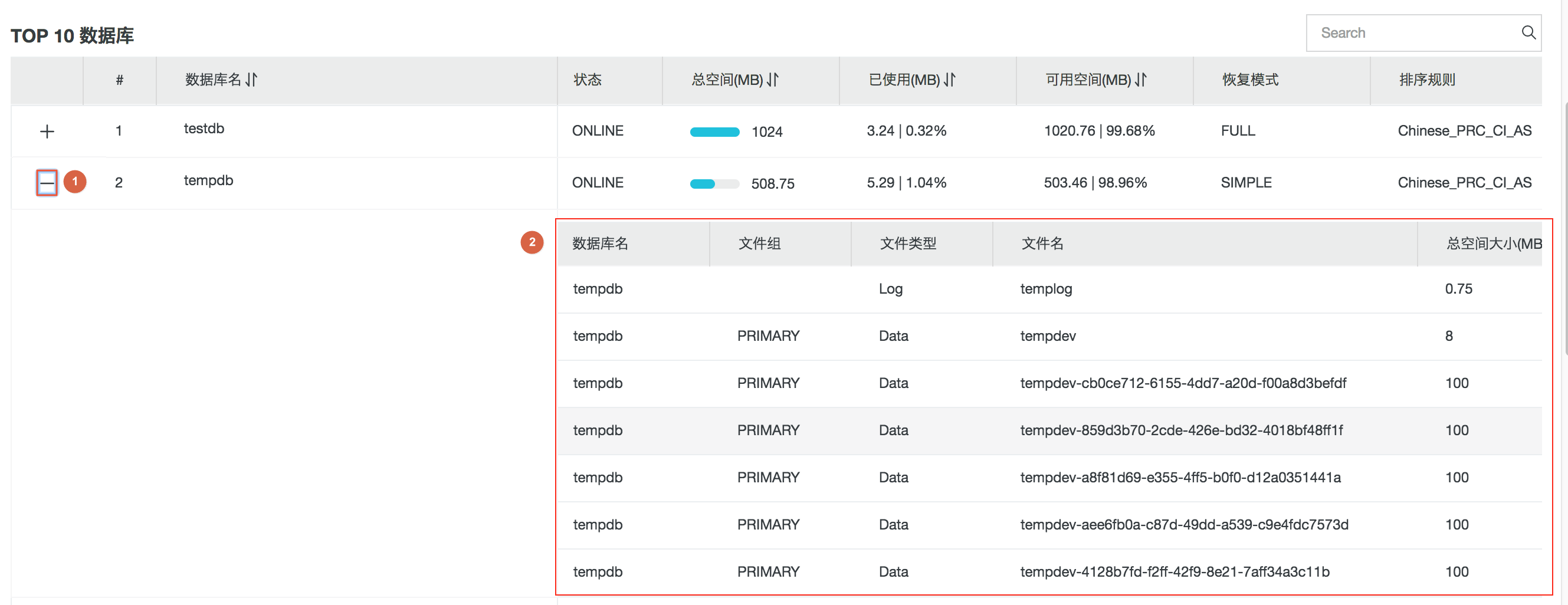The height and width of the screenshot is (605, 1568).
Task: Click PRIMARY filegroup in tempdev row
Action: click(768, 336)
